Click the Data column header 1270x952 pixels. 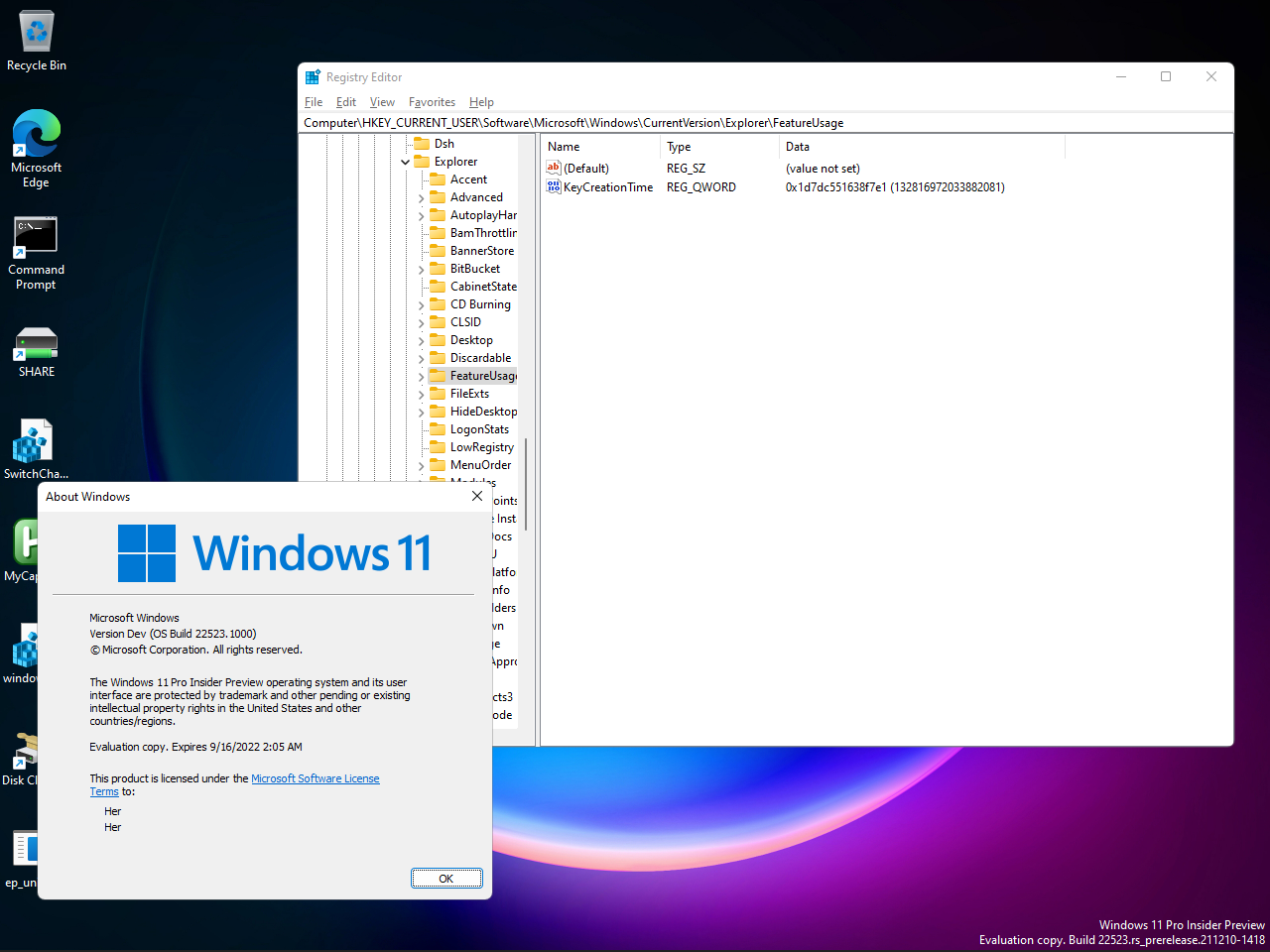(x=922, y=147)
